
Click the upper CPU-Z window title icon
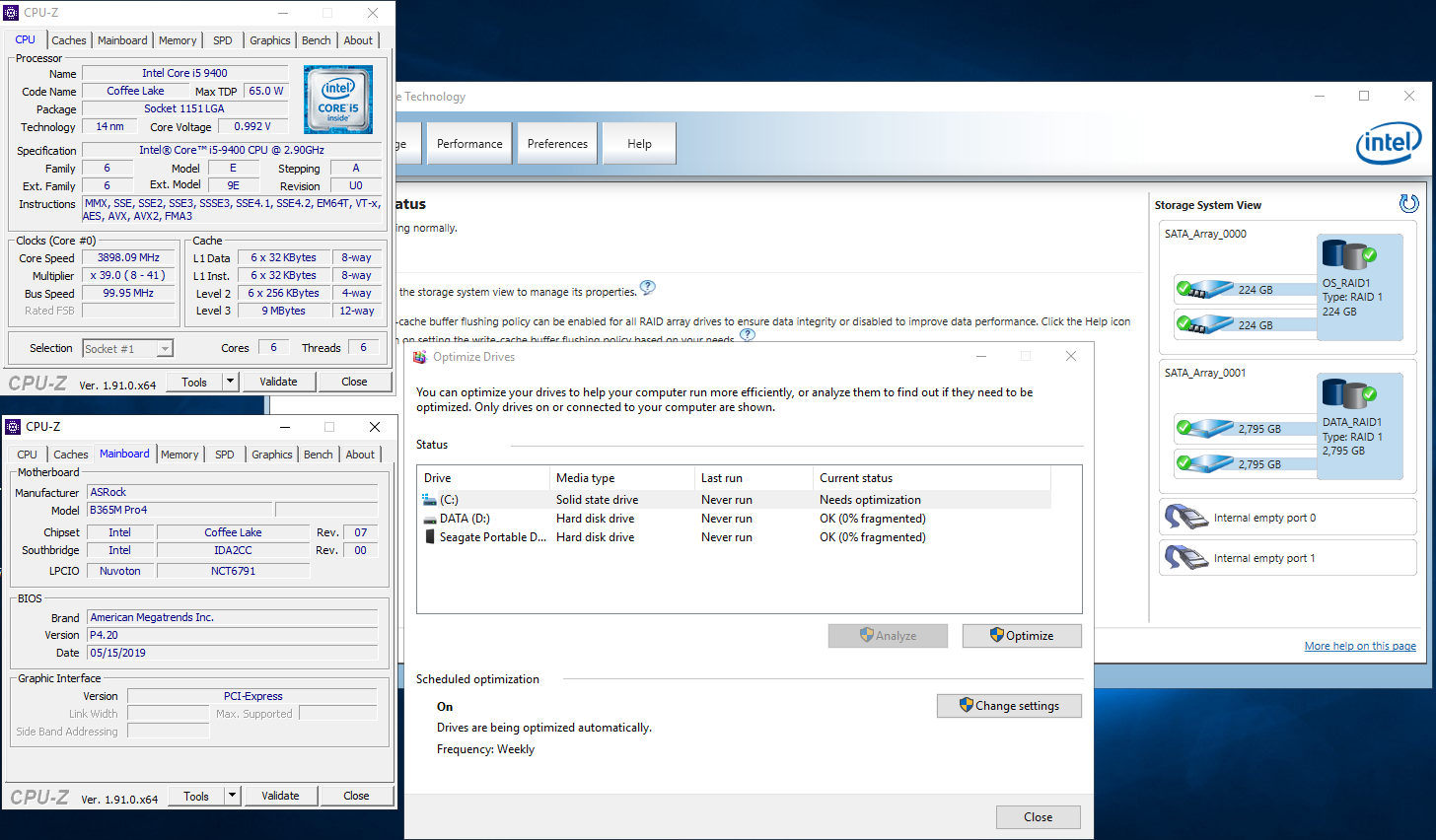coord(12,13)
